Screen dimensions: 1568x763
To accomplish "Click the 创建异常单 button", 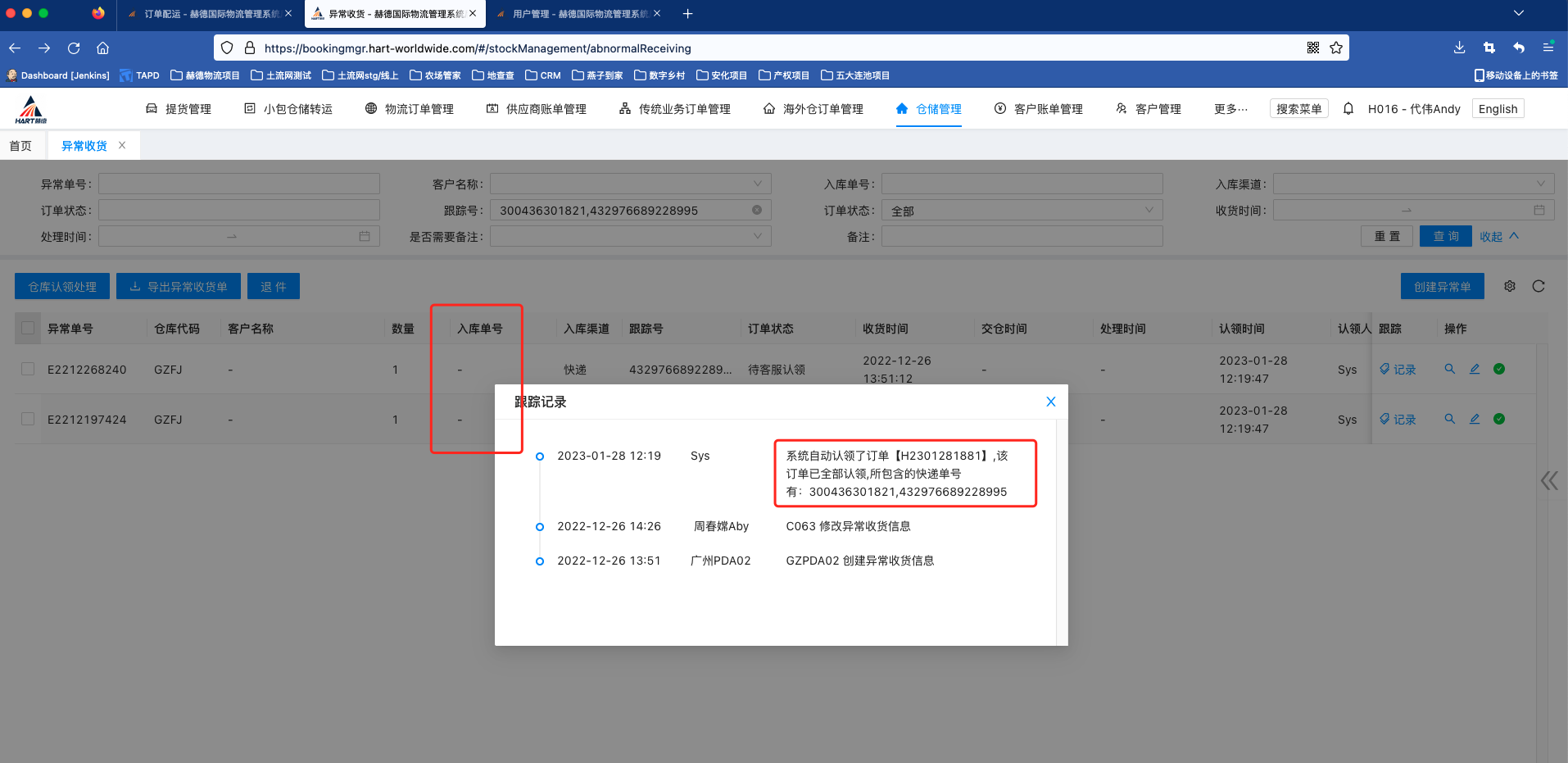I will 1442,286.
